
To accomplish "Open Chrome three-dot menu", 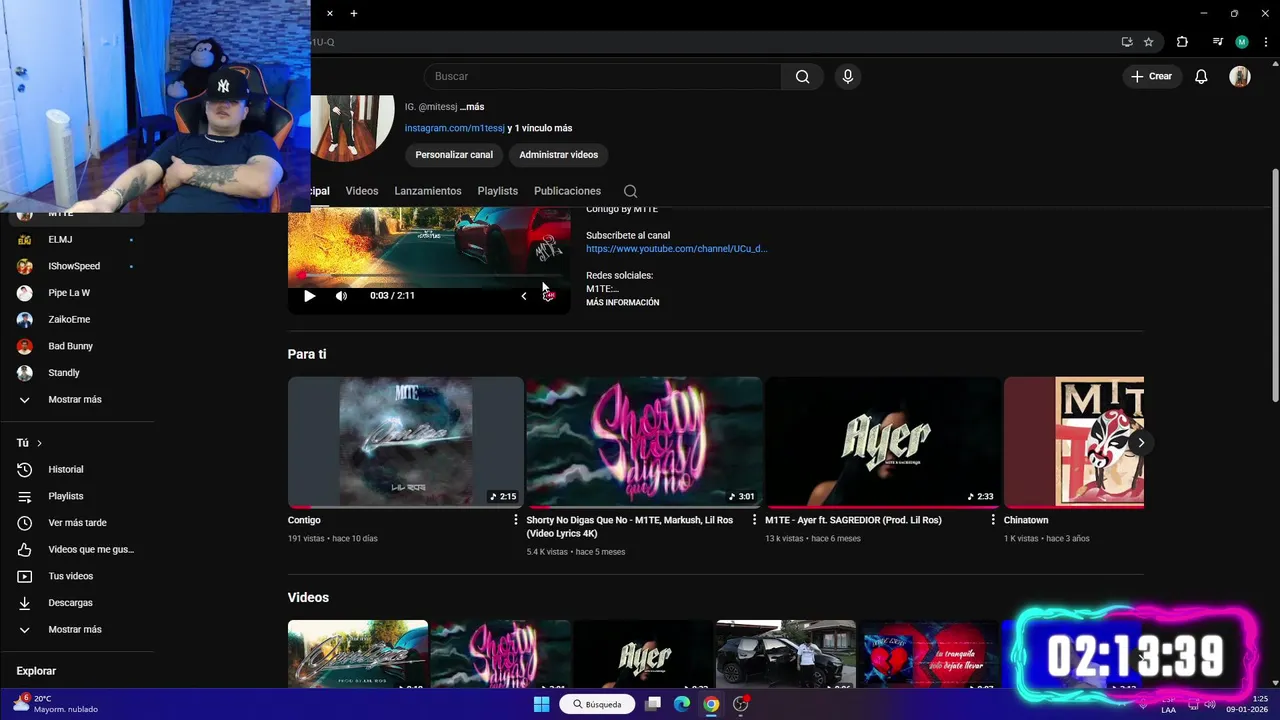I will click(1264, 42).
